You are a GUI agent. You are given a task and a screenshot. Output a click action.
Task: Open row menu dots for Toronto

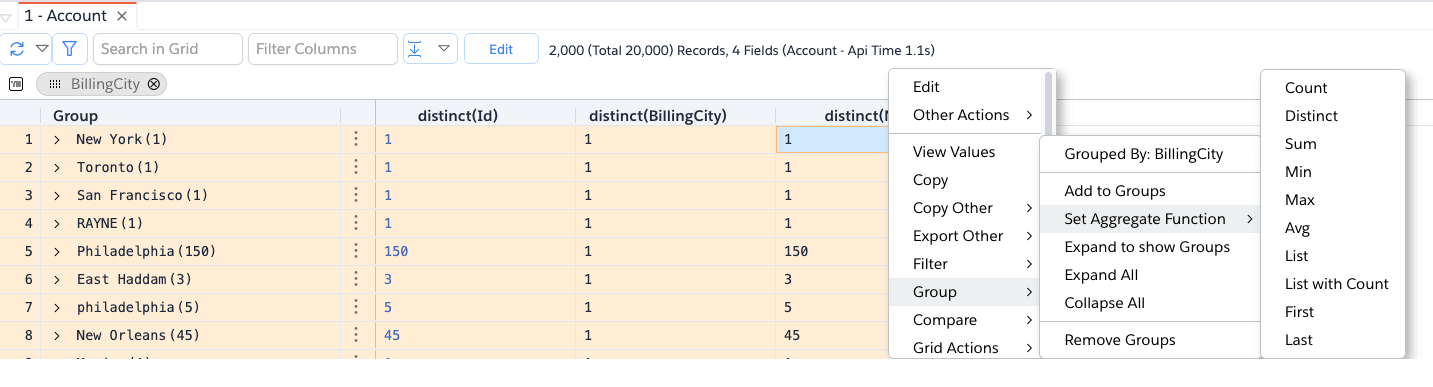[x=356, y=168]
